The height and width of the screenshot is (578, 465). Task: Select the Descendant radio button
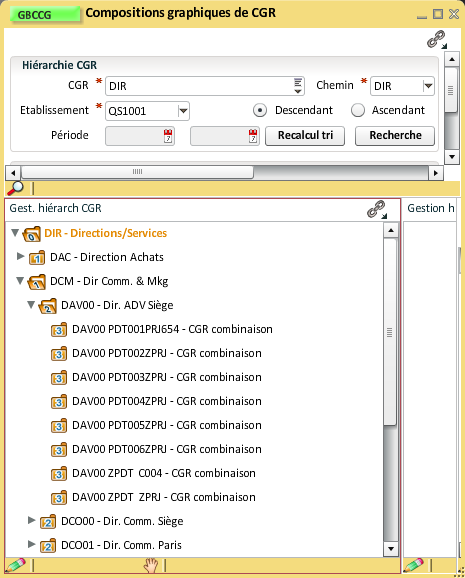[x=260, y=110]
